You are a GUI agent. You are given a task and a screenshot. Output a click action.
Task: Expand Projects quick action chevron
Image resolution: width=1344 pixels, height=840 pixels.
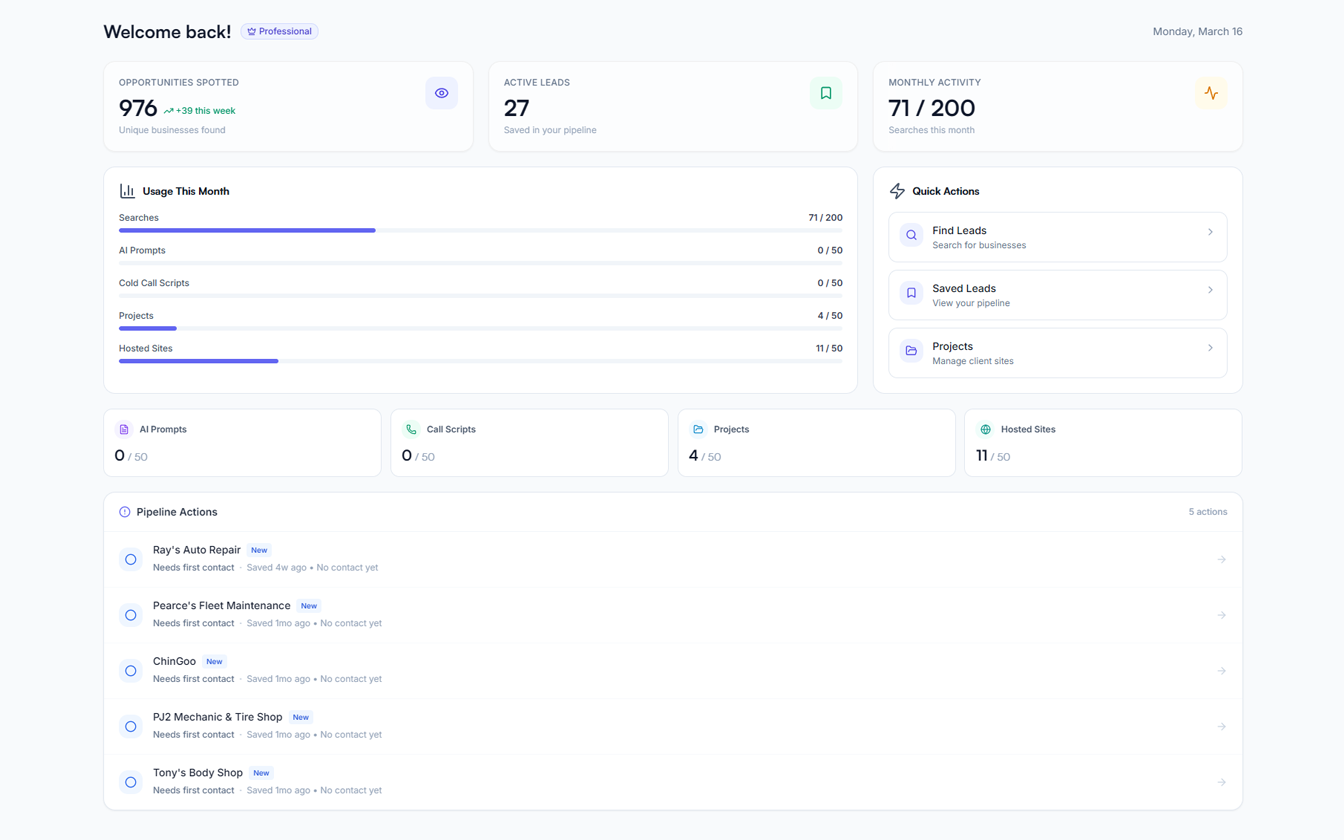pyautogui.click(x=1210, y=348)
